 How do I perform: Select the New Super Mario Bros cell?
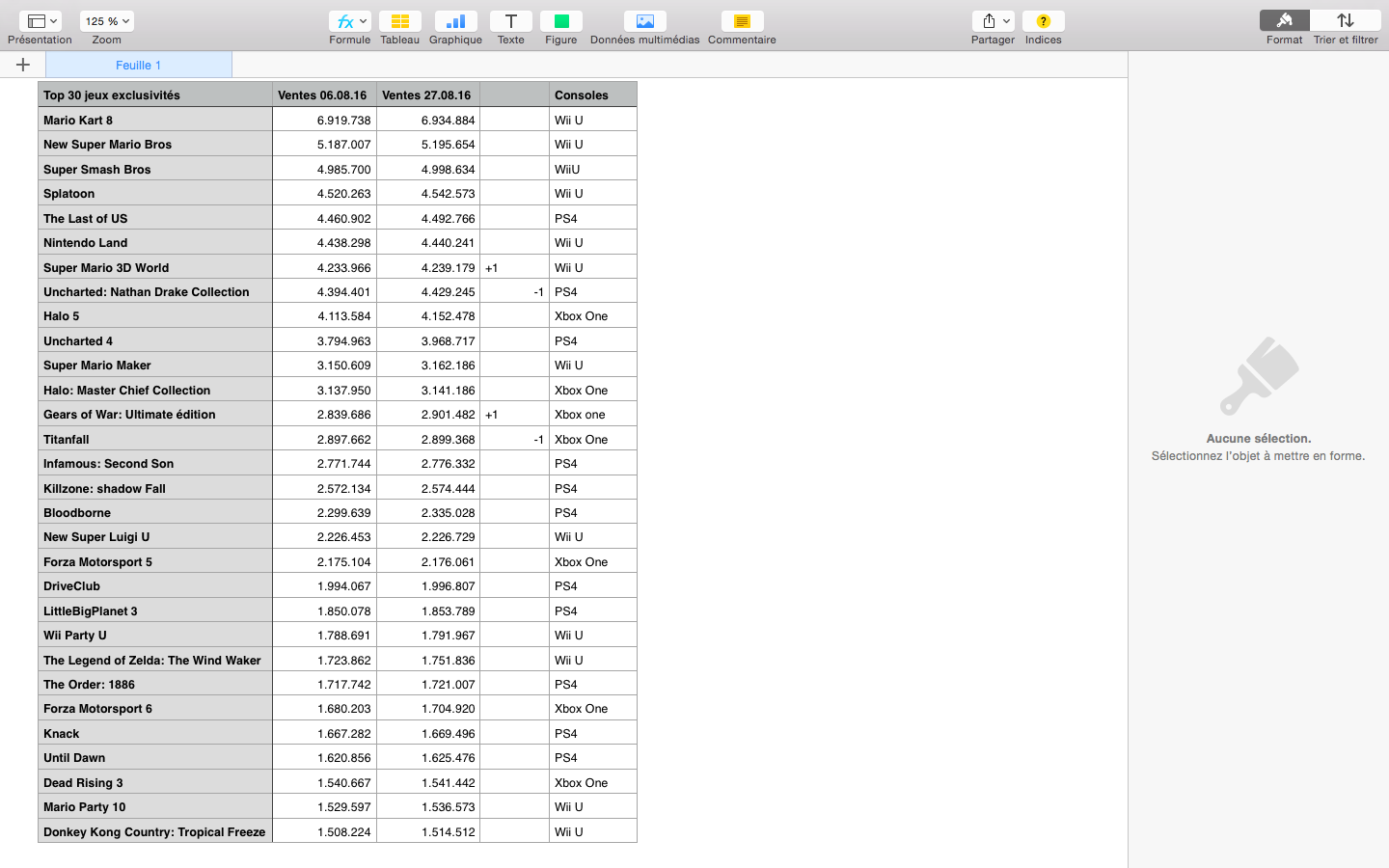pos(155,144)
